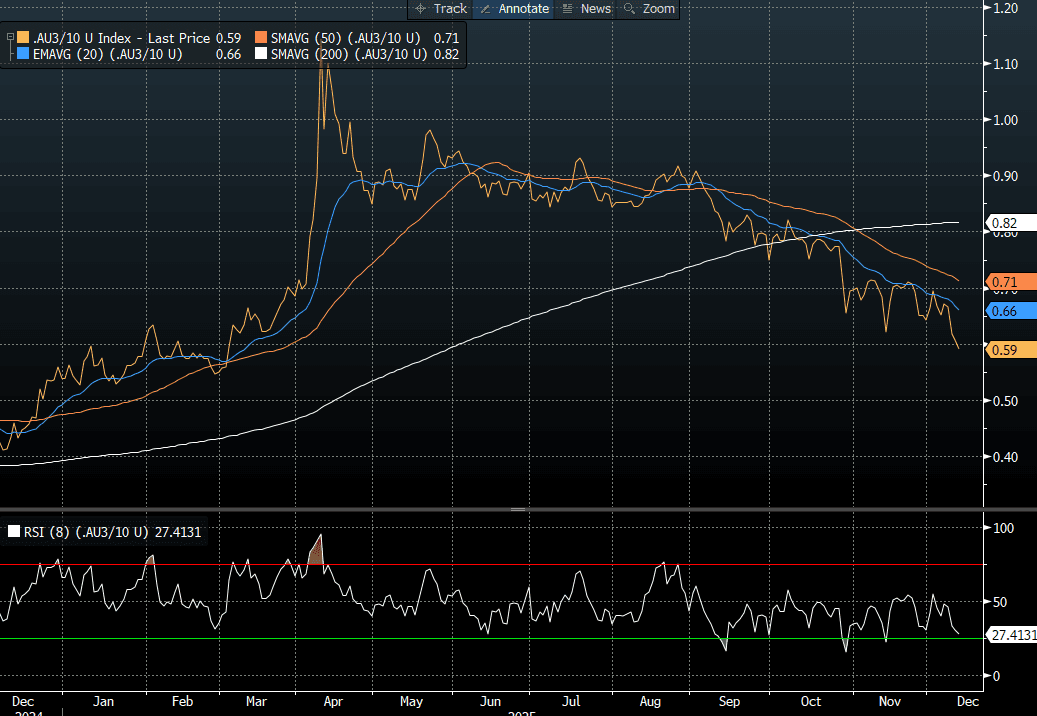This screenshot has width=1037, height=716.
Task: Click the yellow Last Price color swatch
Action: pyautogui.click(x=23, y=38)
